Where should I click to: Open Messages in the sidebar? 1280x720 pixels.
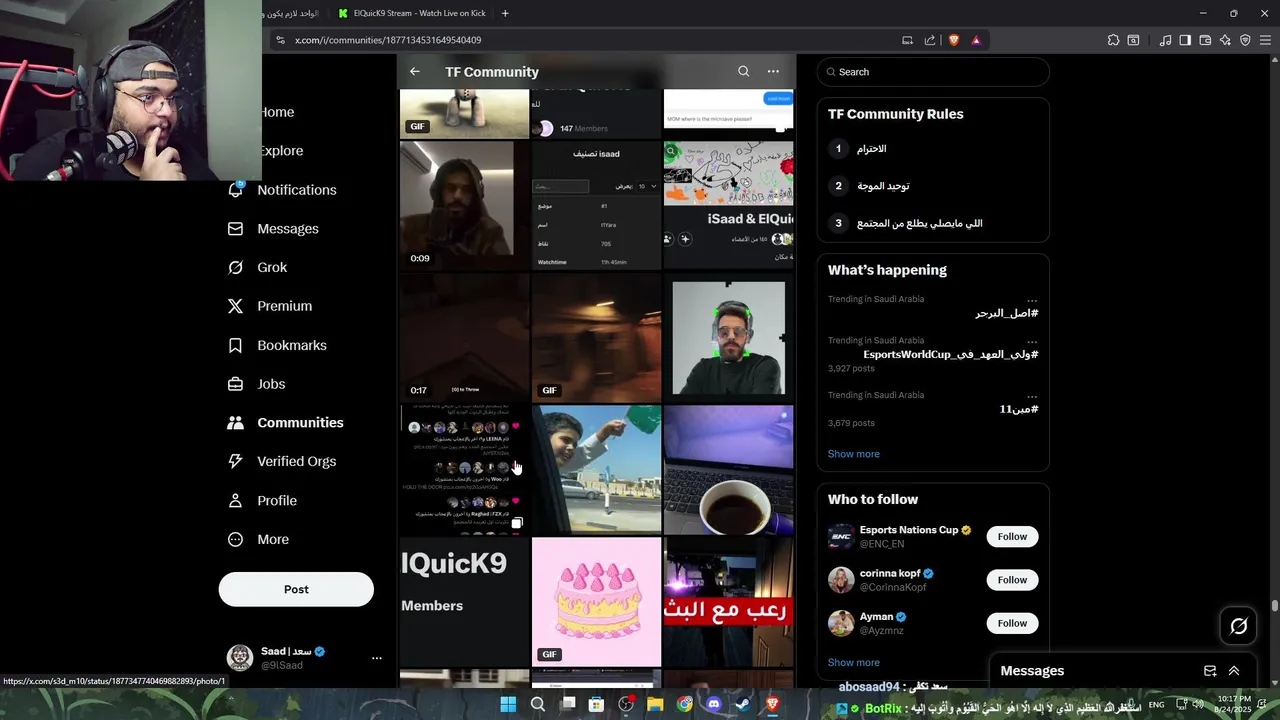click(x=274, y=229)
